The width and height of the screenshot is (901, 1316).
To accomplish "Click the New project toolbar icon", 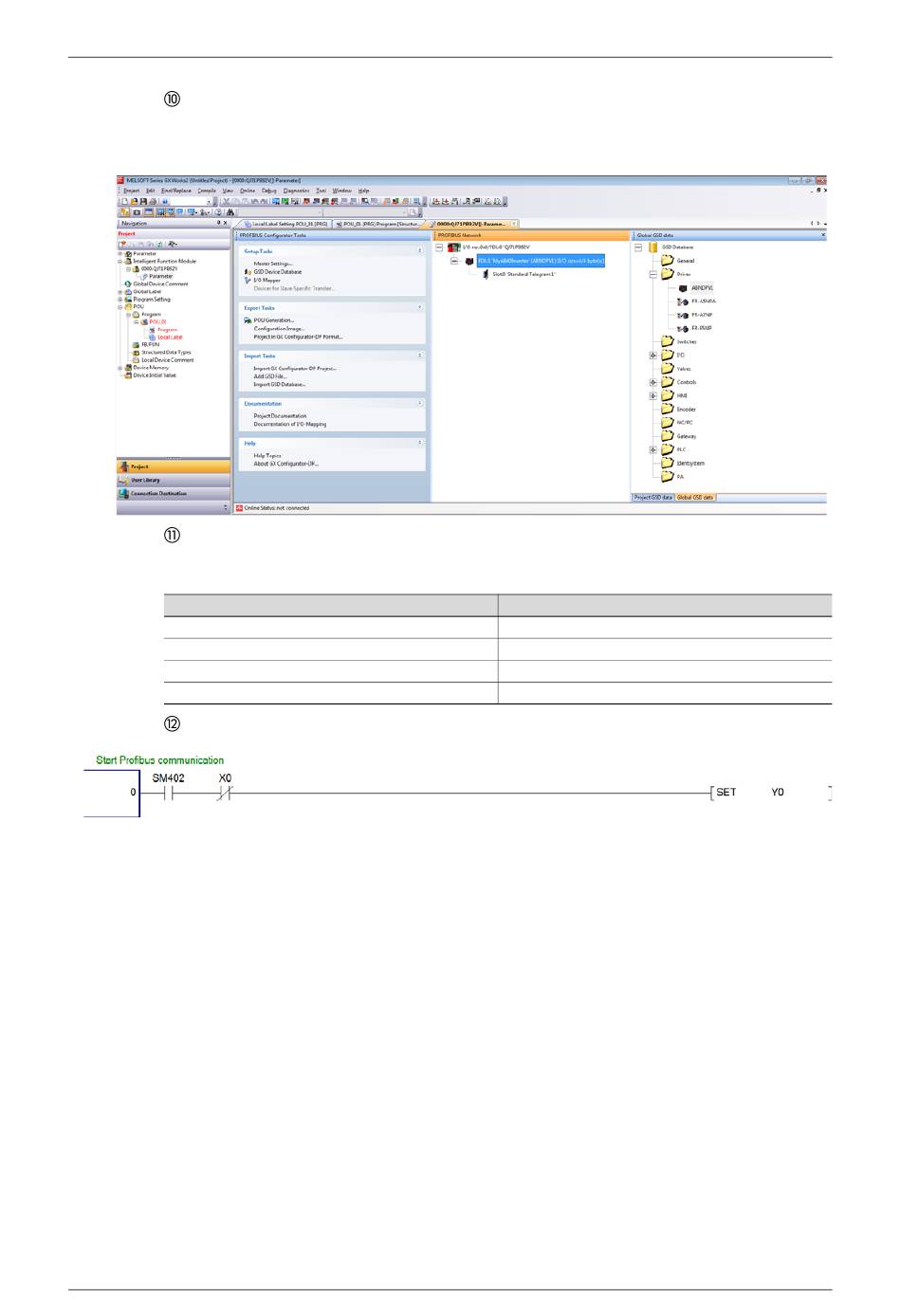I will [123, 201].
